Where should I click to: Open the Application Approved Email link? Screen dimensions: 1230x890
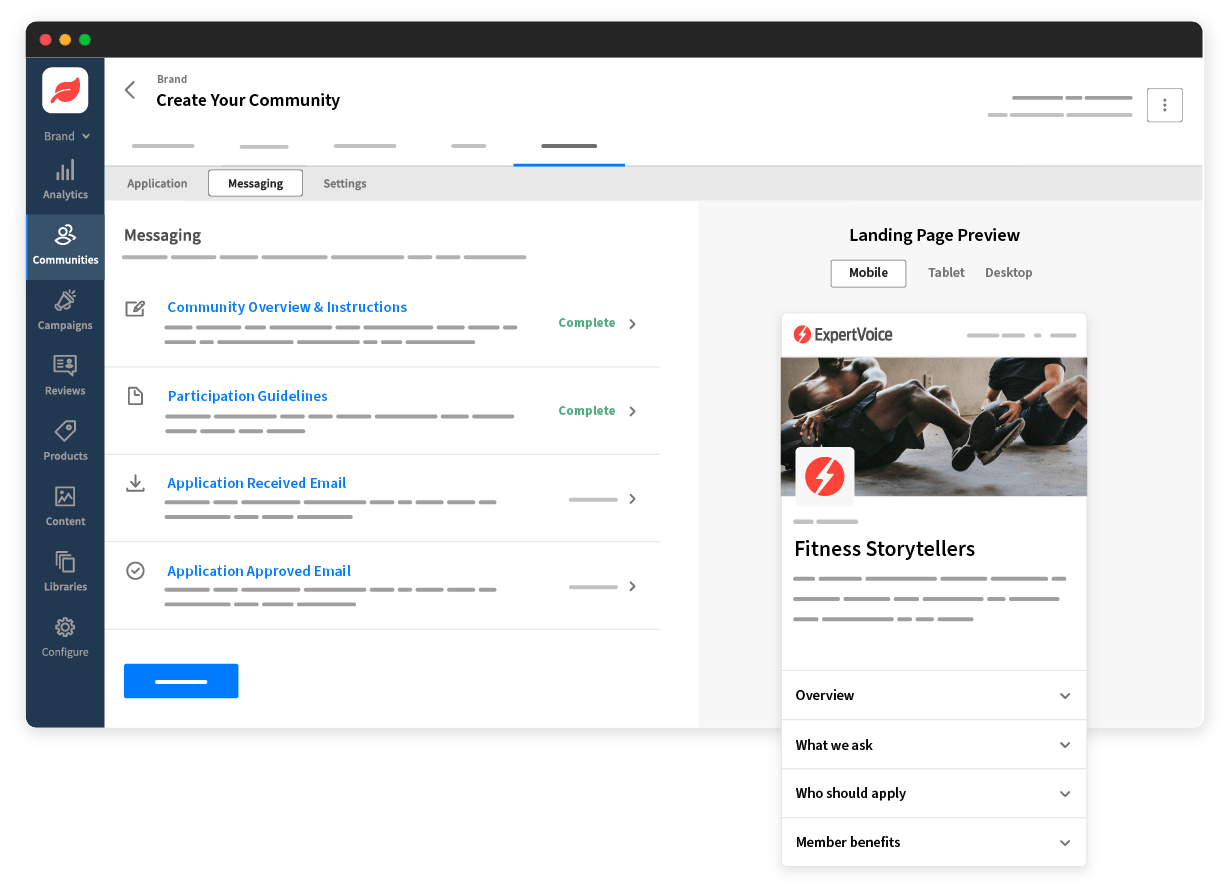tap(259, 570)
